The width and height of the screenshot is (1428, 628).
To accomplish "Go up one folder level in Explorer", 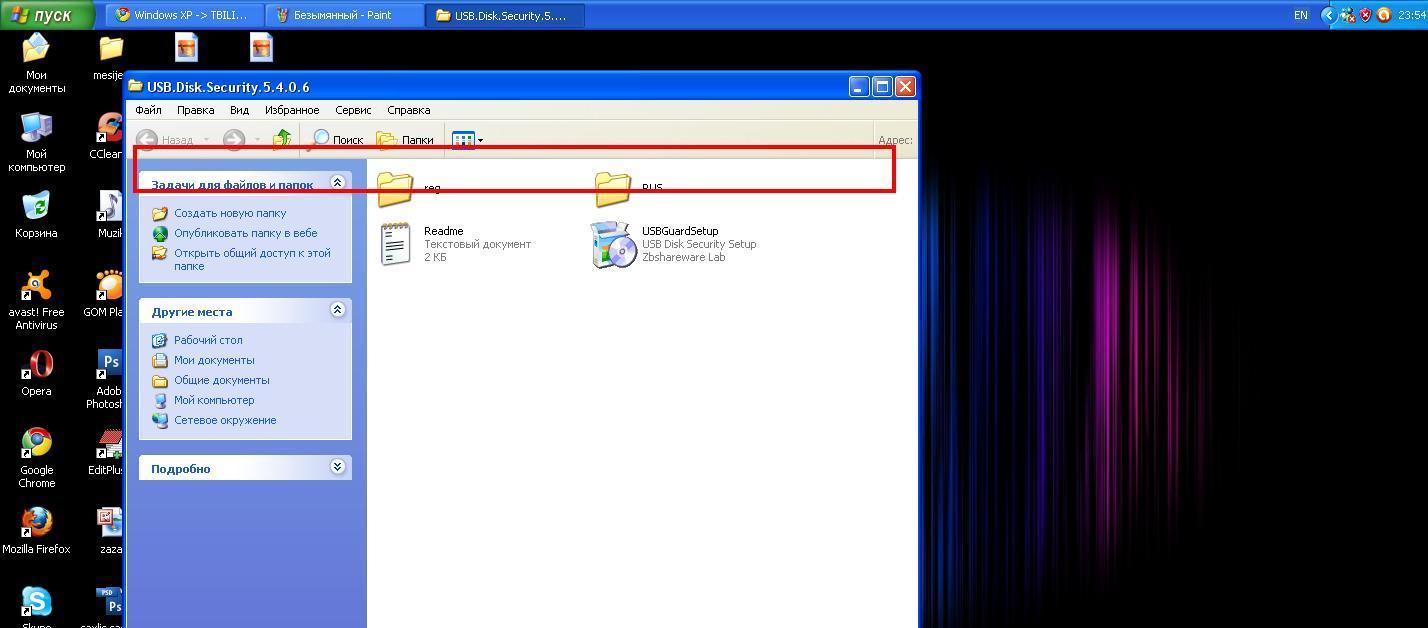I will [x=282, y=139].
